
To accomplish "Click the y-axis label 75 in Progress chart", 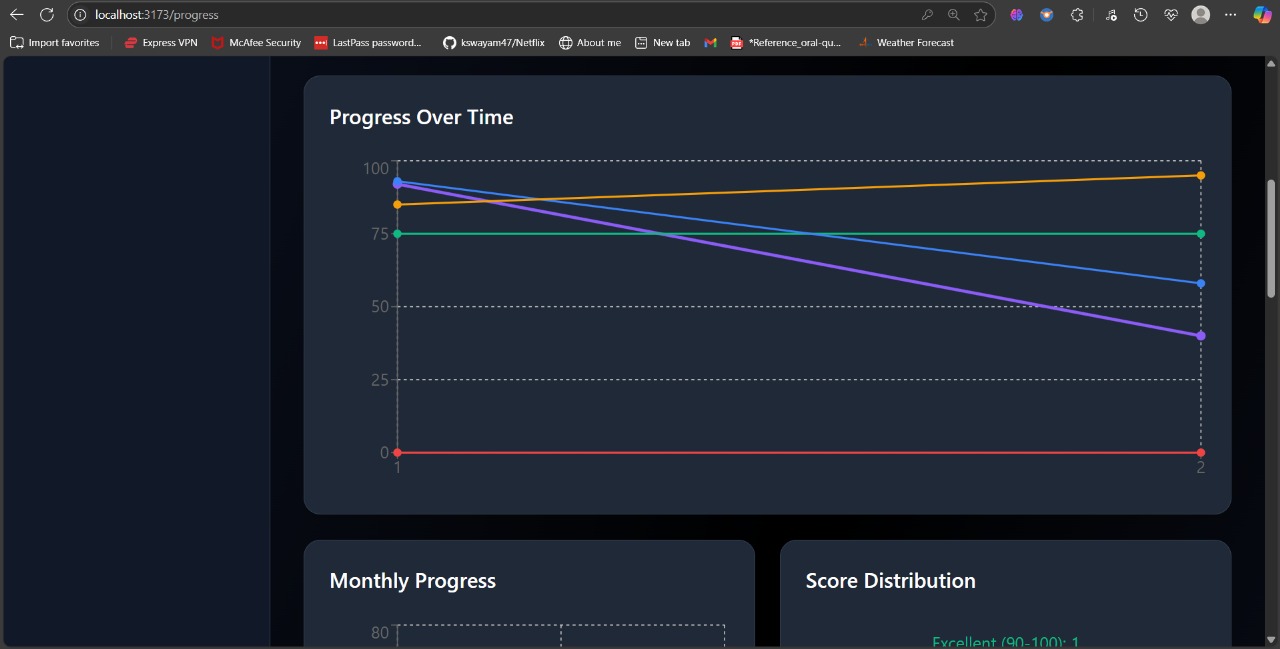I will click(x=379, y=234).
